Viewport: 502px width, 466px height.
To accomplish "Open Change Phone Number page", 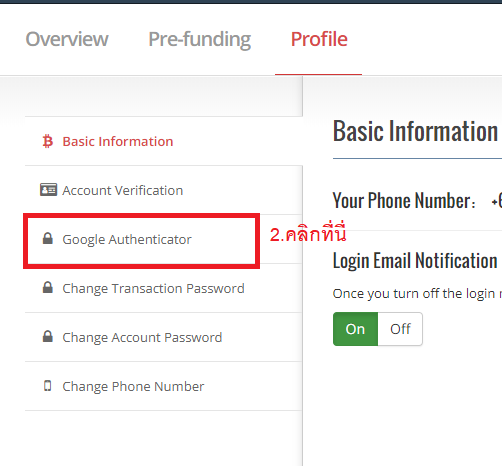I will (x=163, y=386).
